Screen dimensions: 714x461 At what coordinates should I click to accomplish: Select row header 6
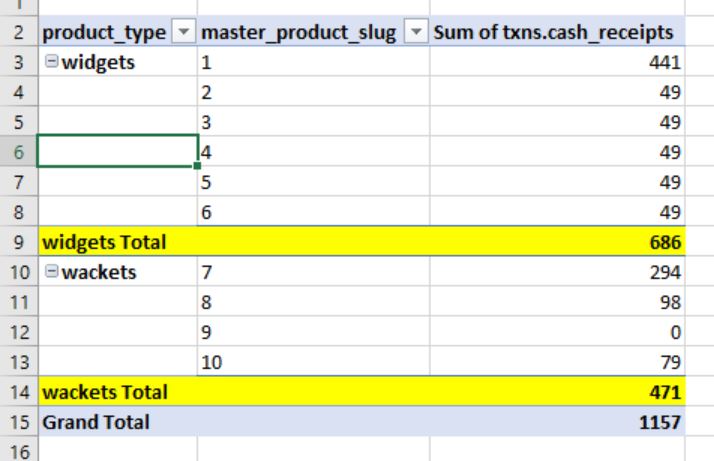(19, 152)
